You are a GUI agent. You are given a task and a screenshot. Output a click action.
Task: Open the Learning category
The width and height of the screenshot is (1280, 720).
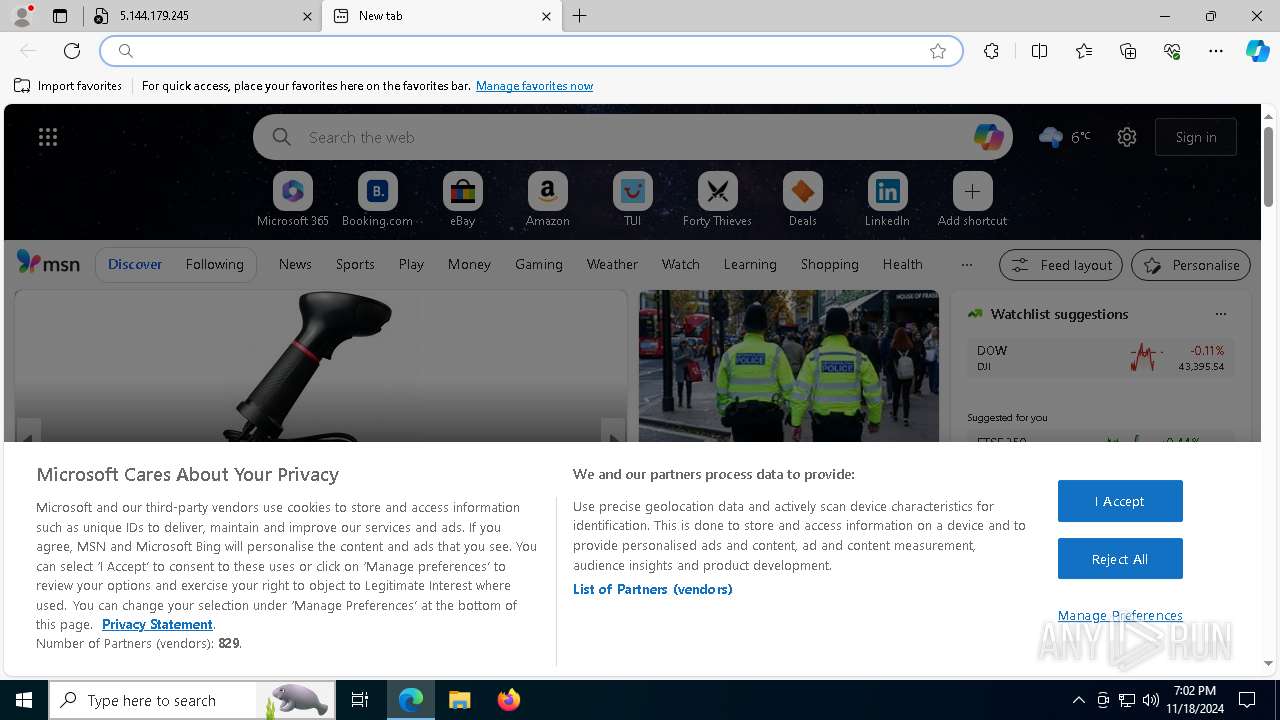[x=750, y=264]
